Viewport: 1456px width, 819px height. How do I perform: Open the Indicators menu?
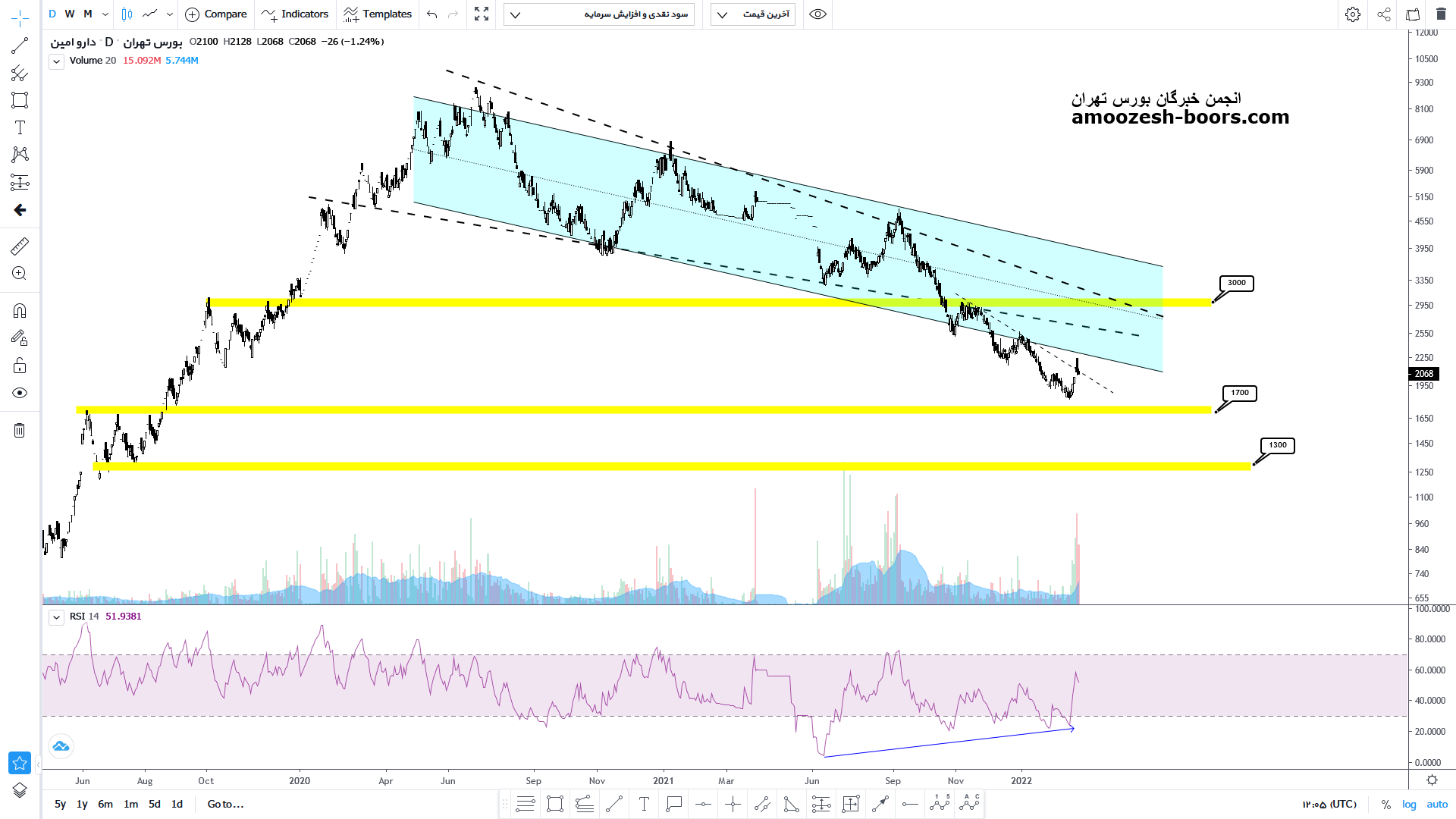295,14
